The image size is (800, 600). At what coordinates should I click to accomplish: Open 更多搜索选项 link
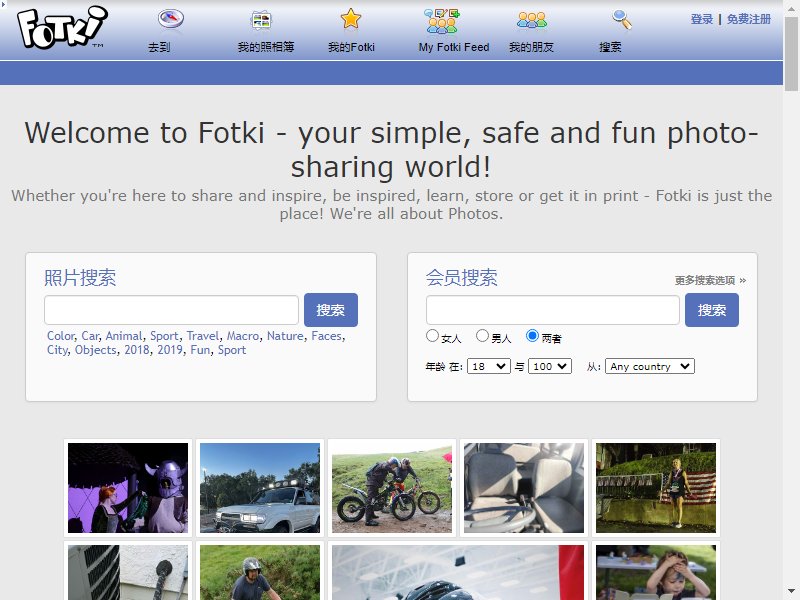[710, 280]
